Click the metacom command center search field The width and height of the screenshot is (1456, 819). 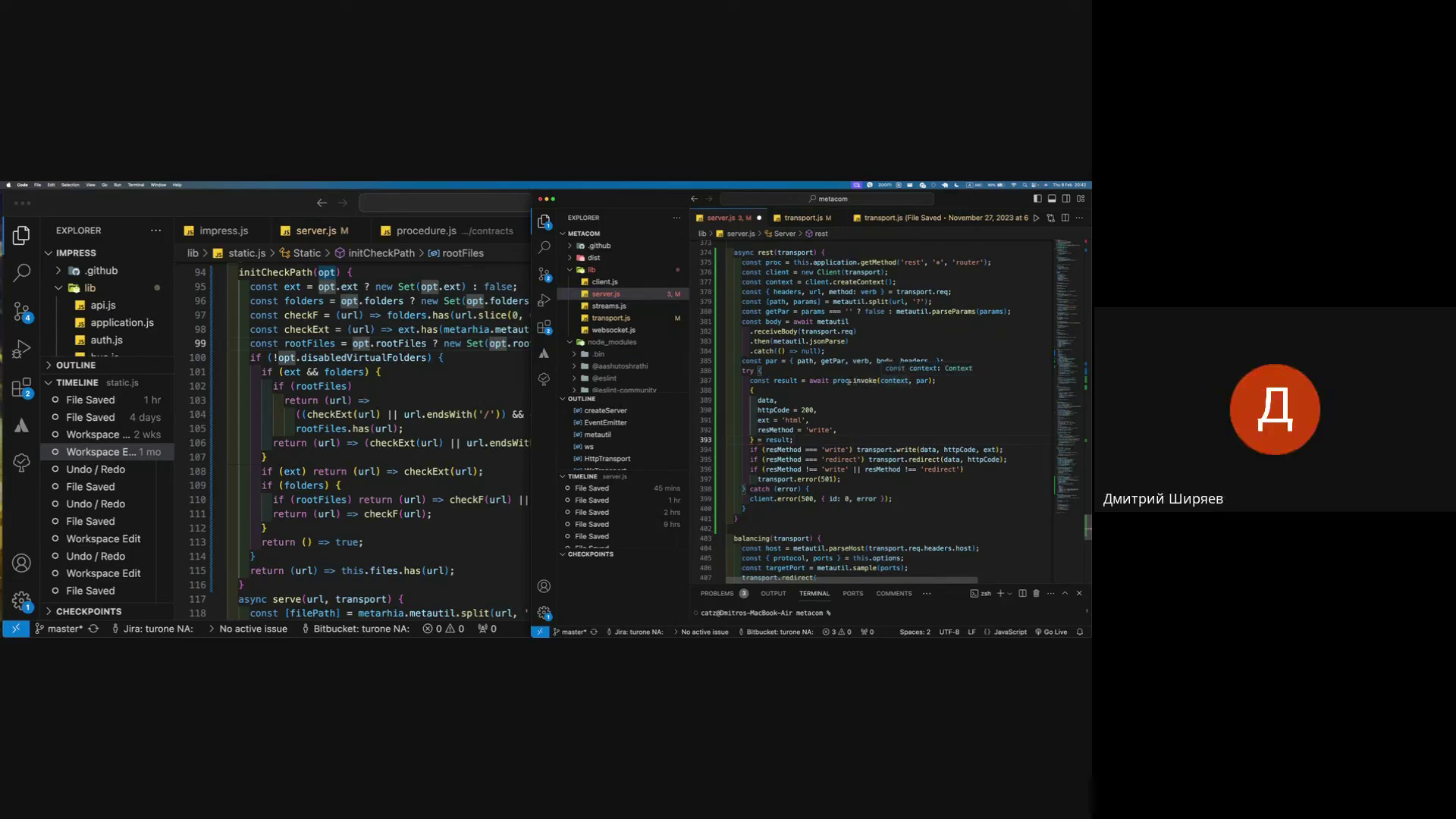coord(828,199)
